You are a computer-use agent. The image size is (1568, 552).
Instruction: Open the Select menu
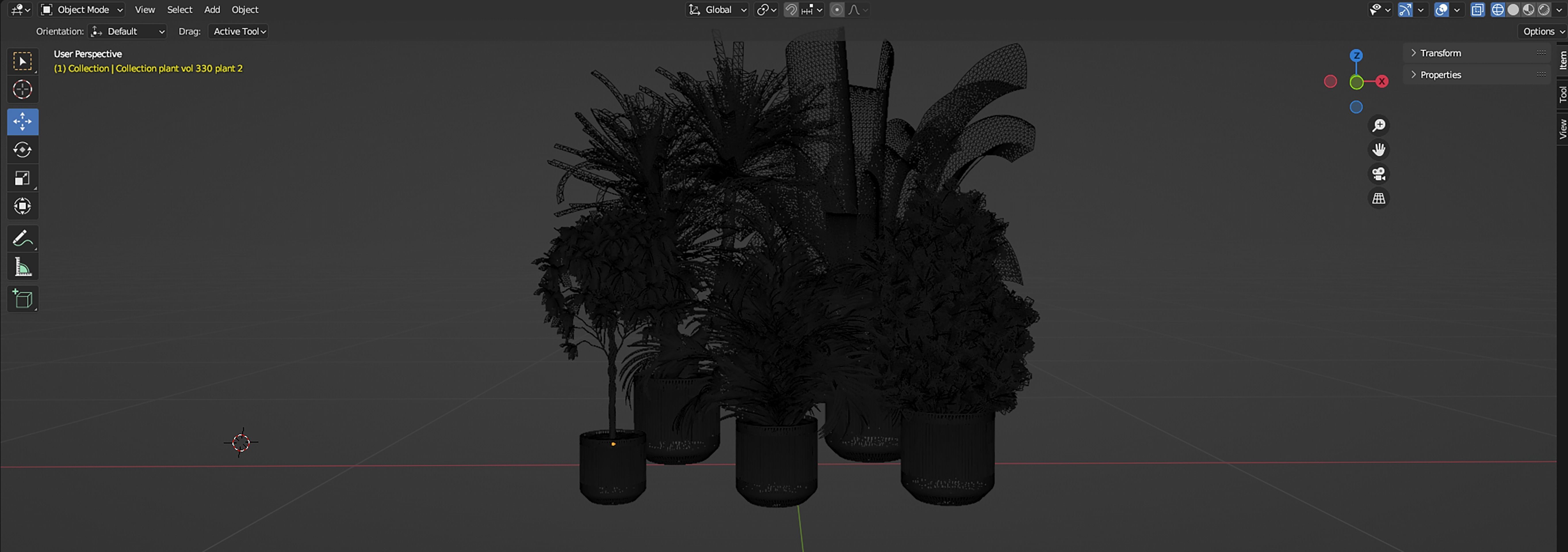tap(179, 10)
